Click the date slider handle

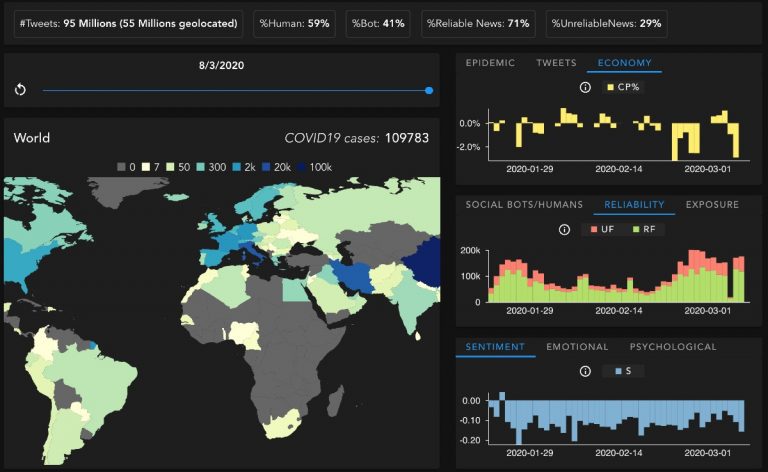point(429,90)
